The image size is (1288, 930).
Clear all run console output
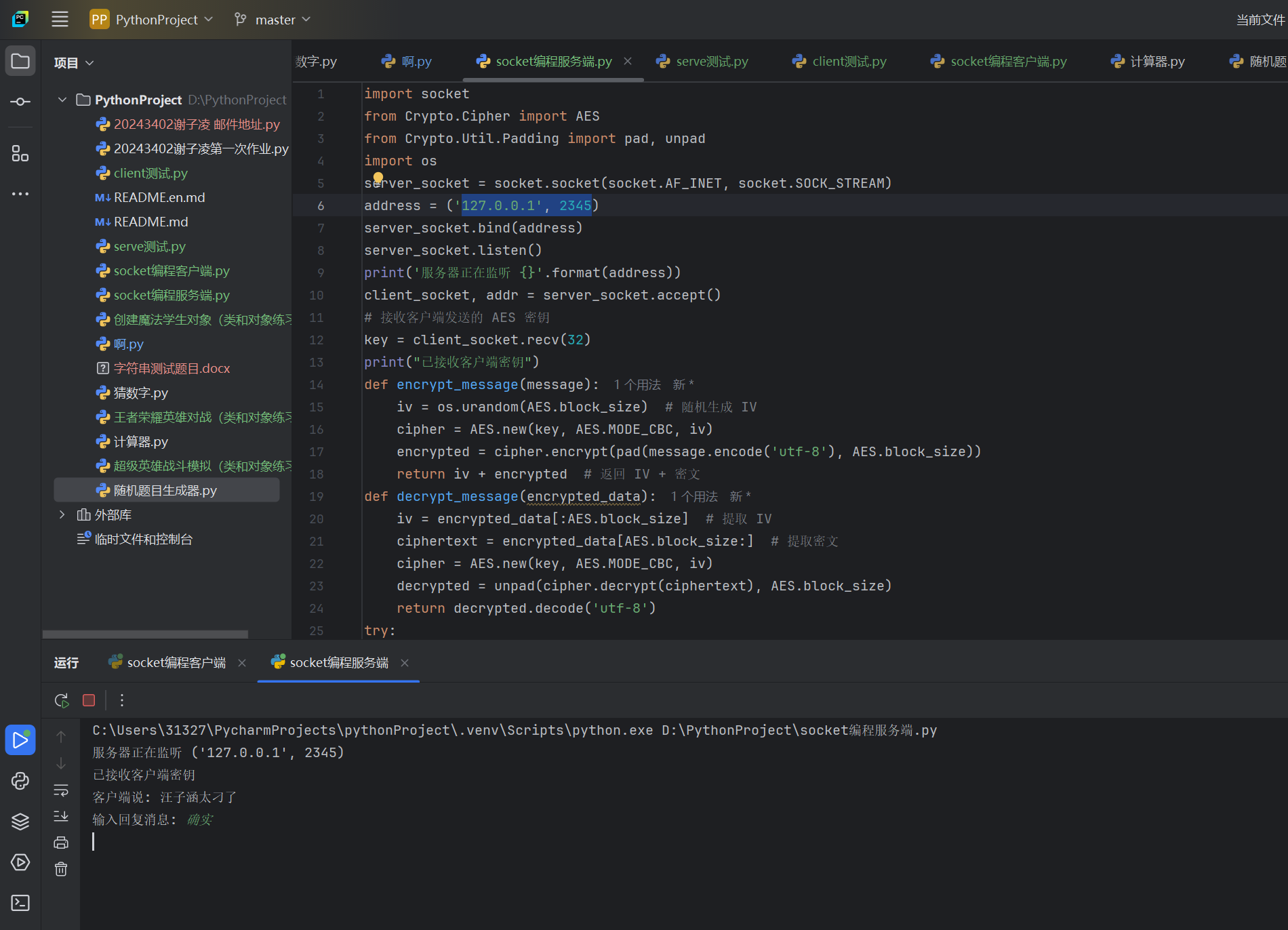[x=61, y=869]
